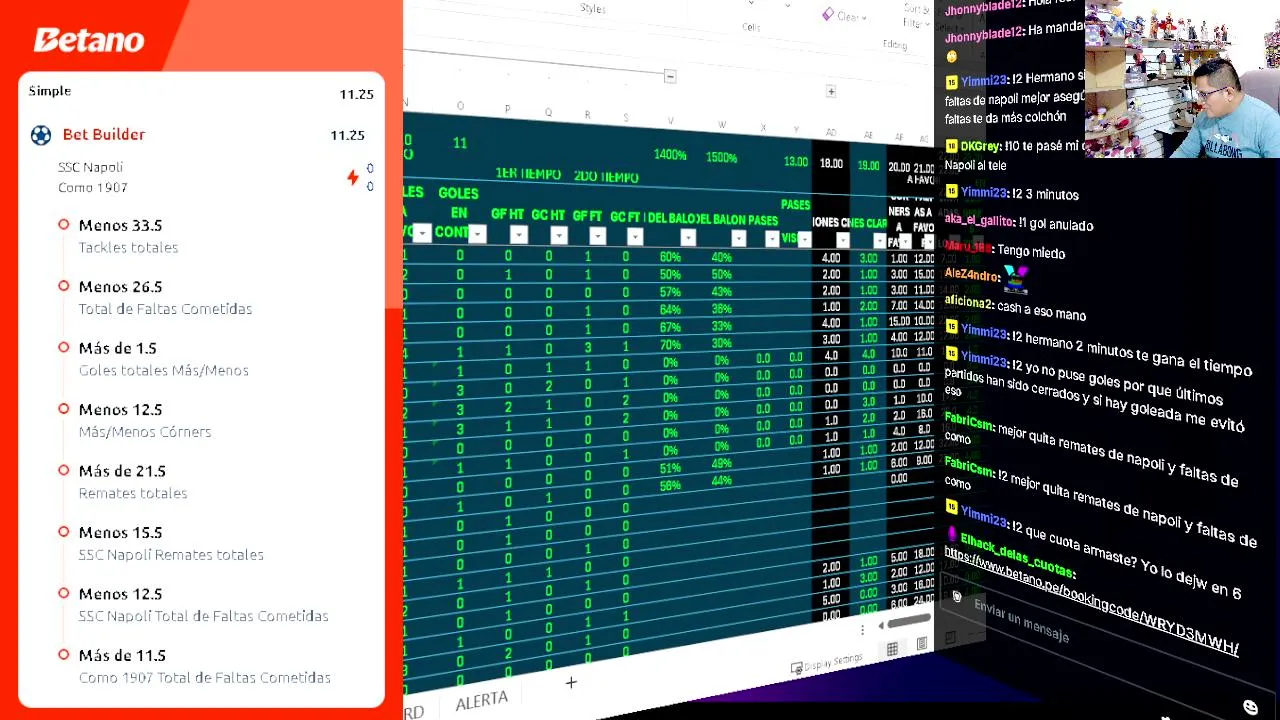Screen dimensions: 1280x720
Task: Click username aficiona2 in chat
Action: [968, 304]
